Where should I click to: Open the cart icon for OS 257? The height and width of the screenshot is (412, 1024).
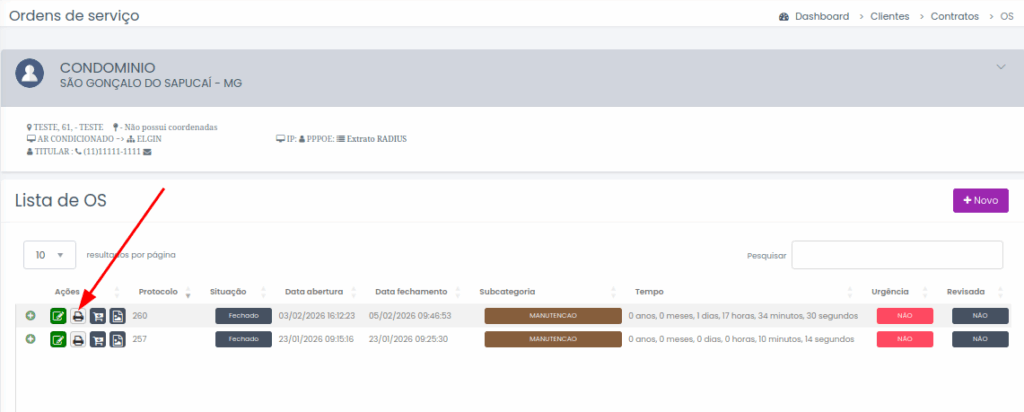98,340
